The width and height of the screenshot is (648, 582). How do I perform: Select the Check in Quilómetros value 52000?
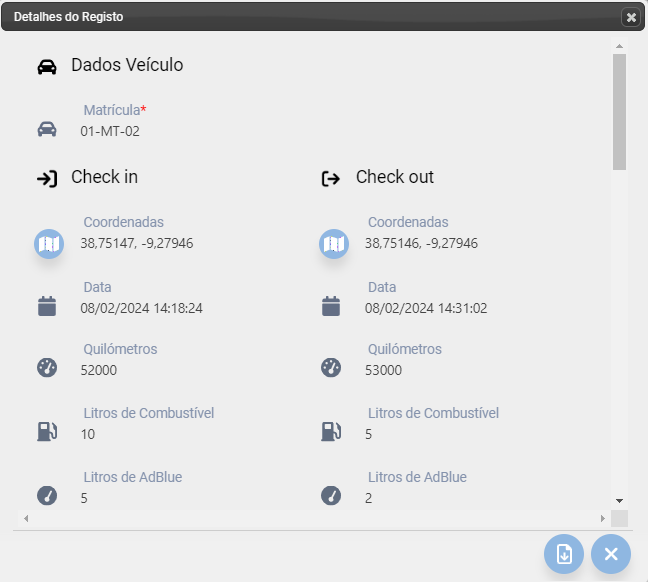tap(99, 370)
